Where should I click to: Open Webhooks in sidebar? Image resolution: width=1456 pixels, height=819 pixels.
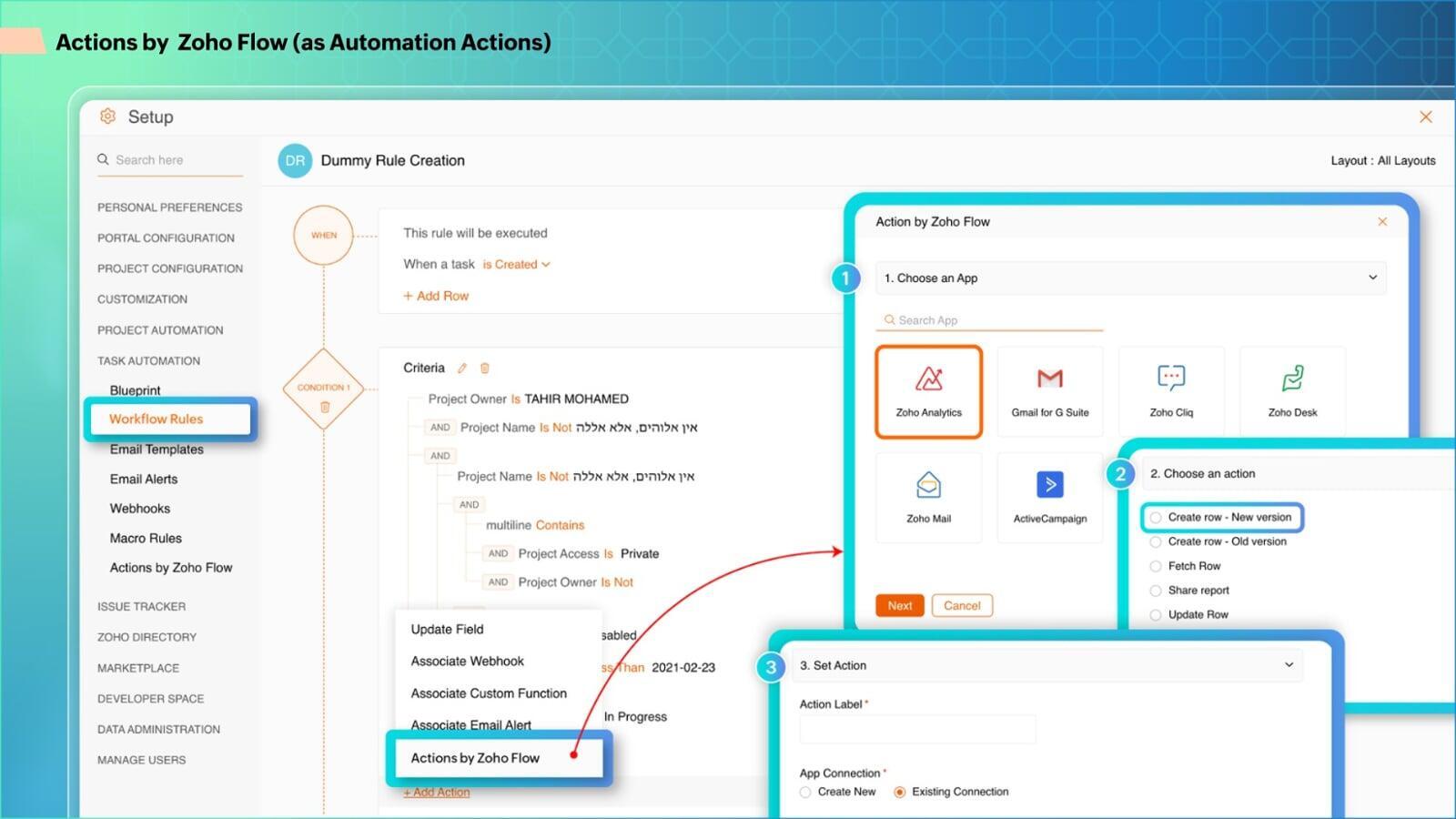coord(140,509)
